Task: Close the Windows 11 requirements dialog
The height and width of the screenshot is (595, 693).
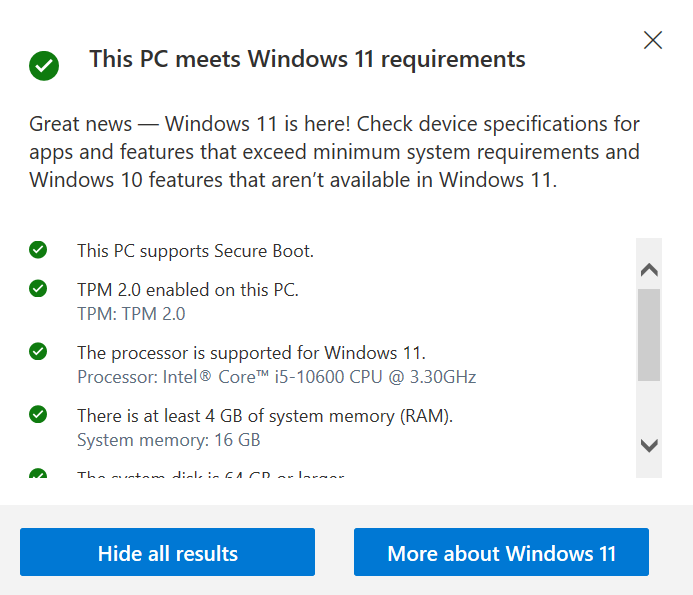Action: [653, 40]
